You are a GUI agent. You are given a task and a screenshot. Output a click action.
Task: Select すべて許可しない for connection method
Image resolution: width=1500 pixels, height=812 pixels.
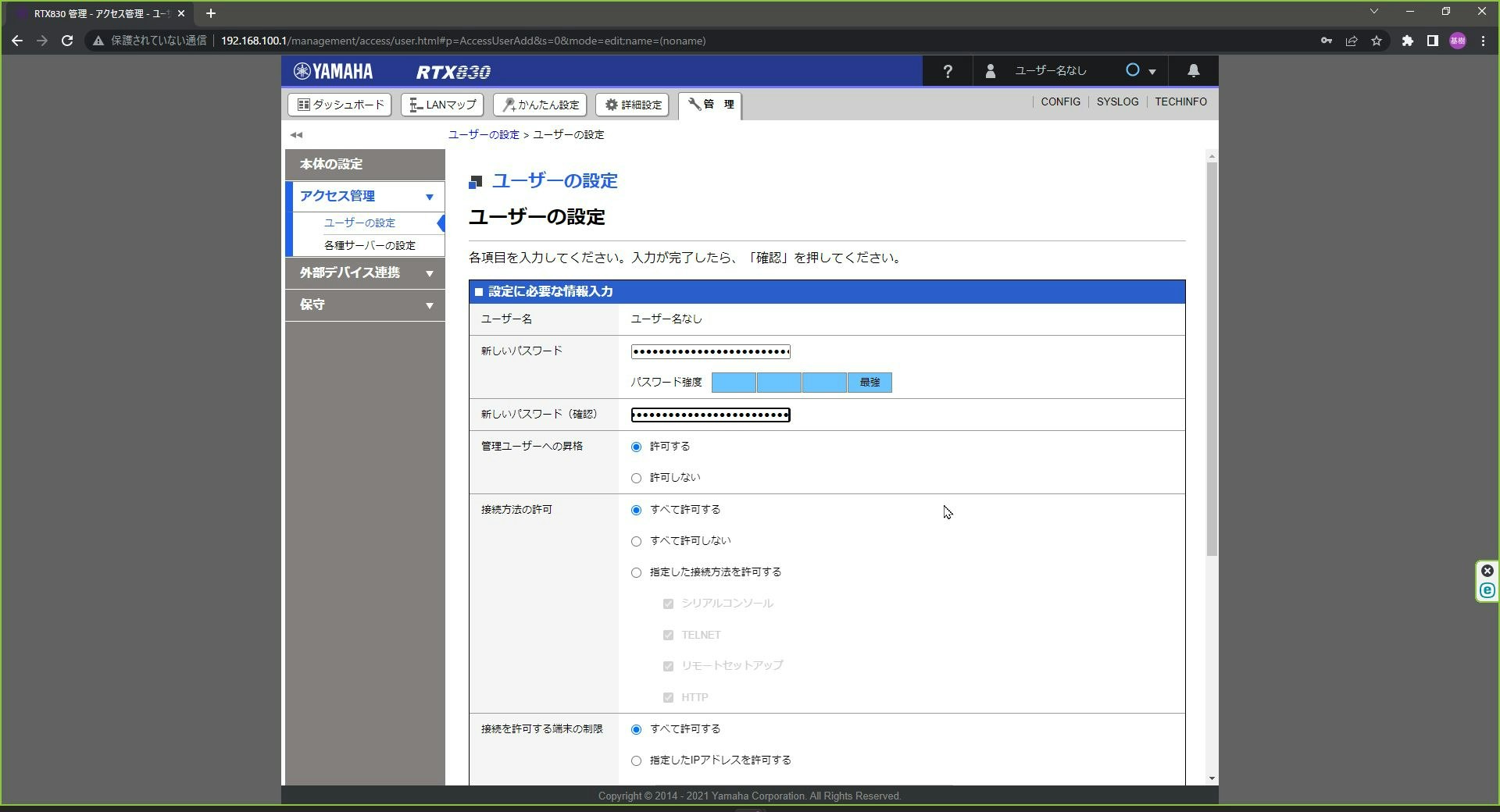click(x=636, y=542)
